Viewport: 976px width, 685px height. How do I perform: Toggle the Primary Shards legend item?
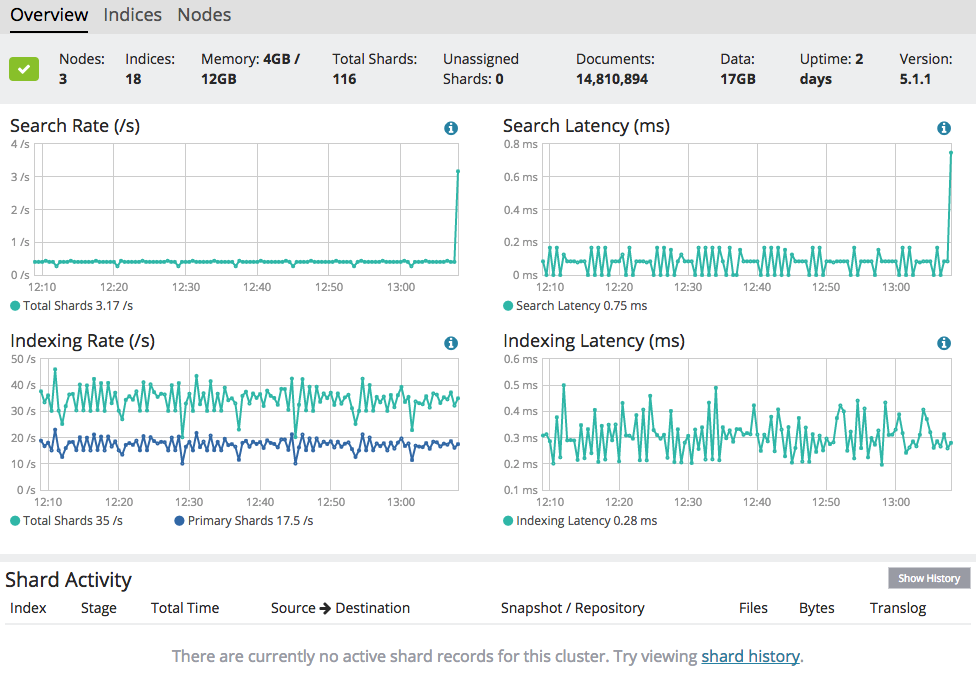(x=243, y=521)
